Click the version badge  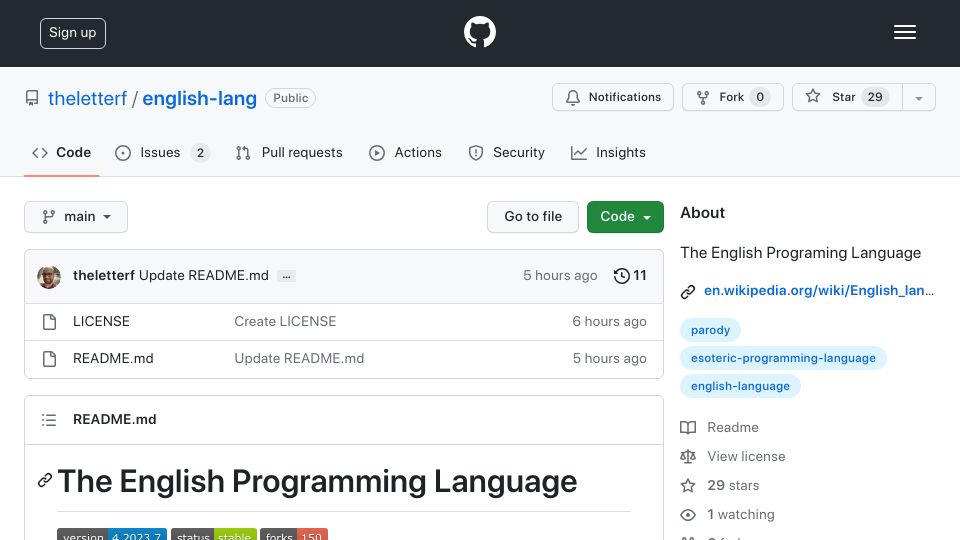112,535
